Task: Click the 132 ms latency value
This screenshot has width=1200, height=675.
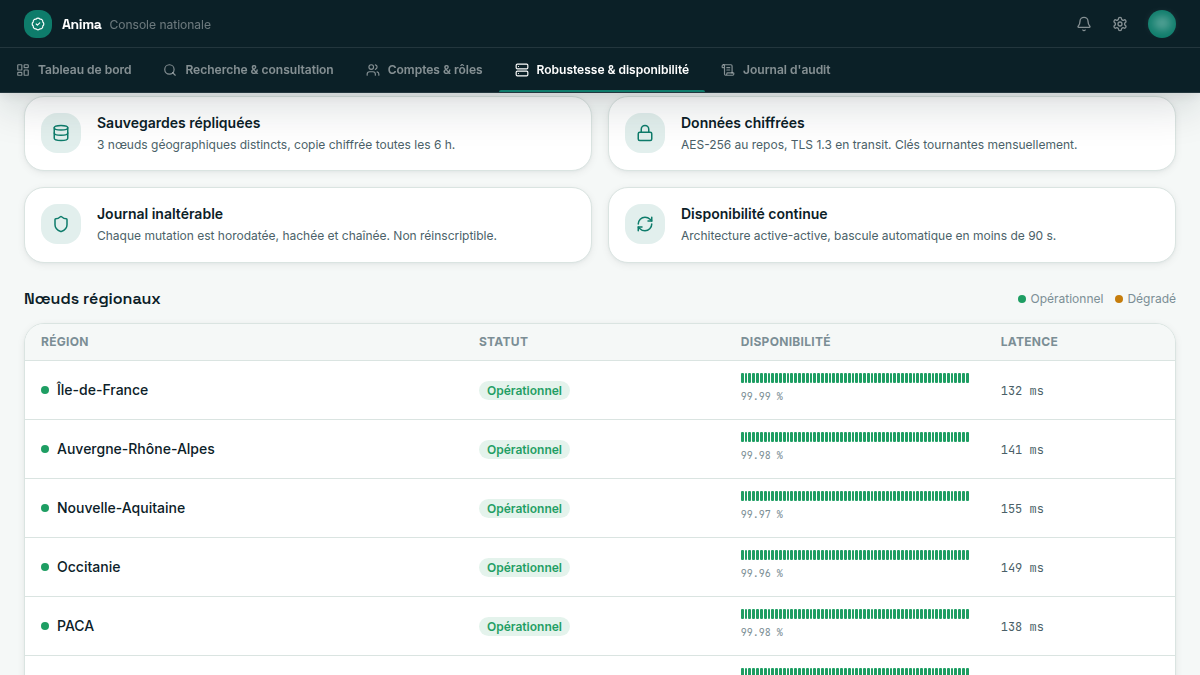Action: click(x=1022, y=391)
